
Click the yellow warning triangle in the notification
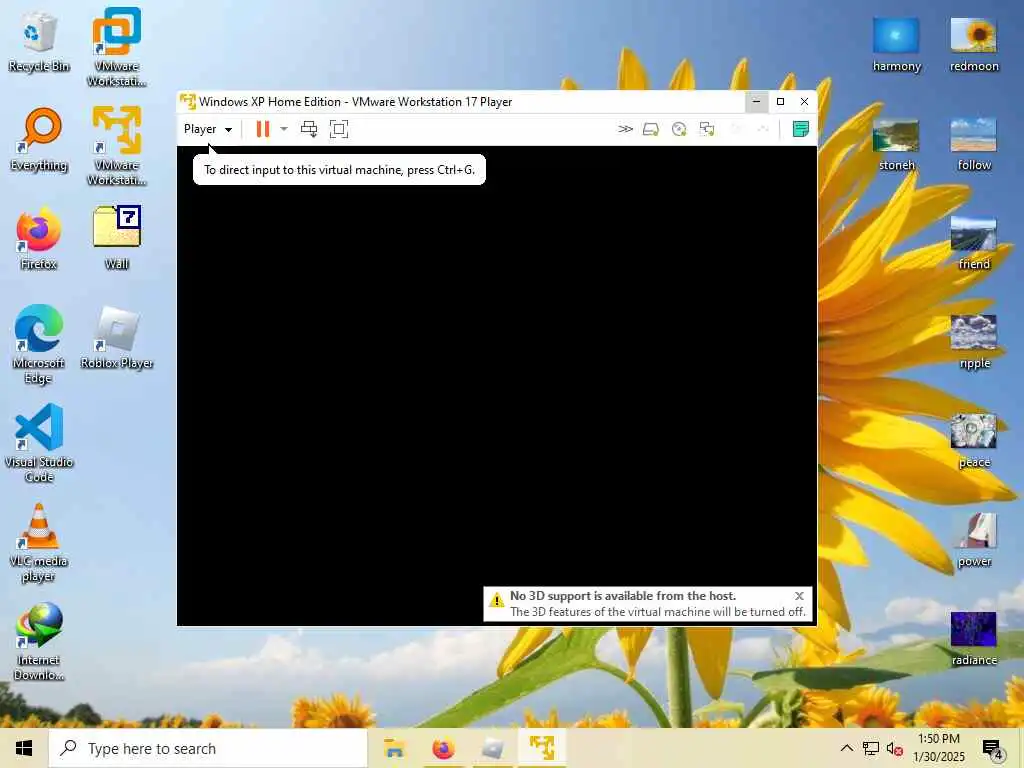click(496, 600)
